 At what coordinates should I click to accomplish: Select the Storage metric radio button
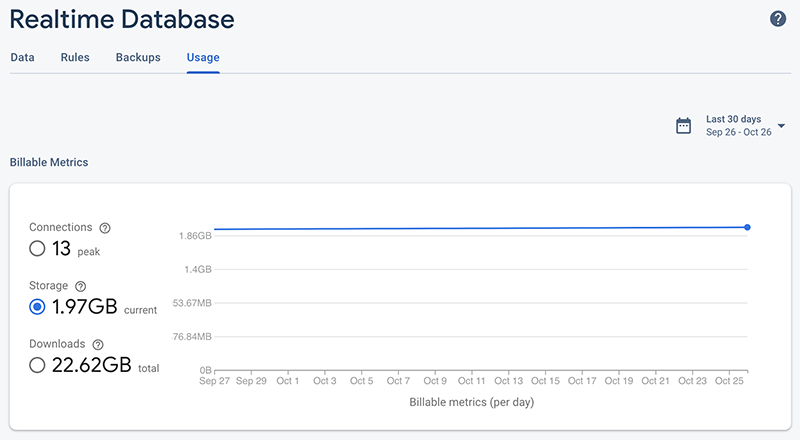(37, 307)
